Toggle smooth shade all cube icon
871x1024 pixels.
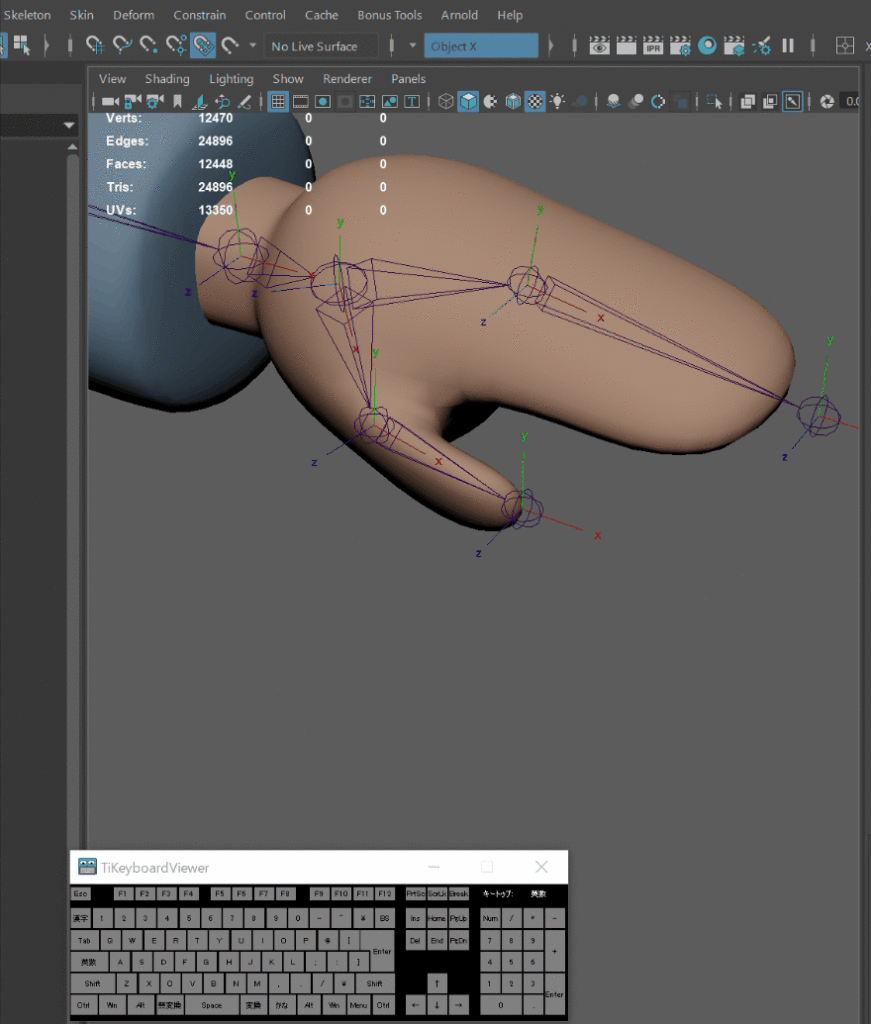point(468,101)
